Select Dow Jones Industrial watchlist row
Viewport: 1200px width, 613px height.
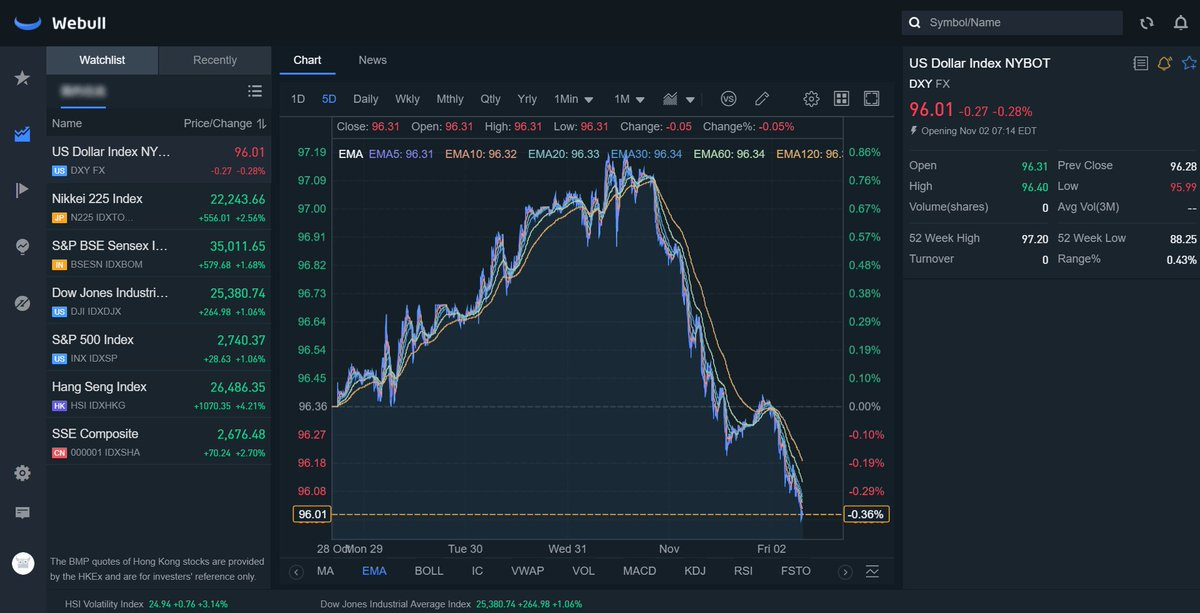click(159, 301)
